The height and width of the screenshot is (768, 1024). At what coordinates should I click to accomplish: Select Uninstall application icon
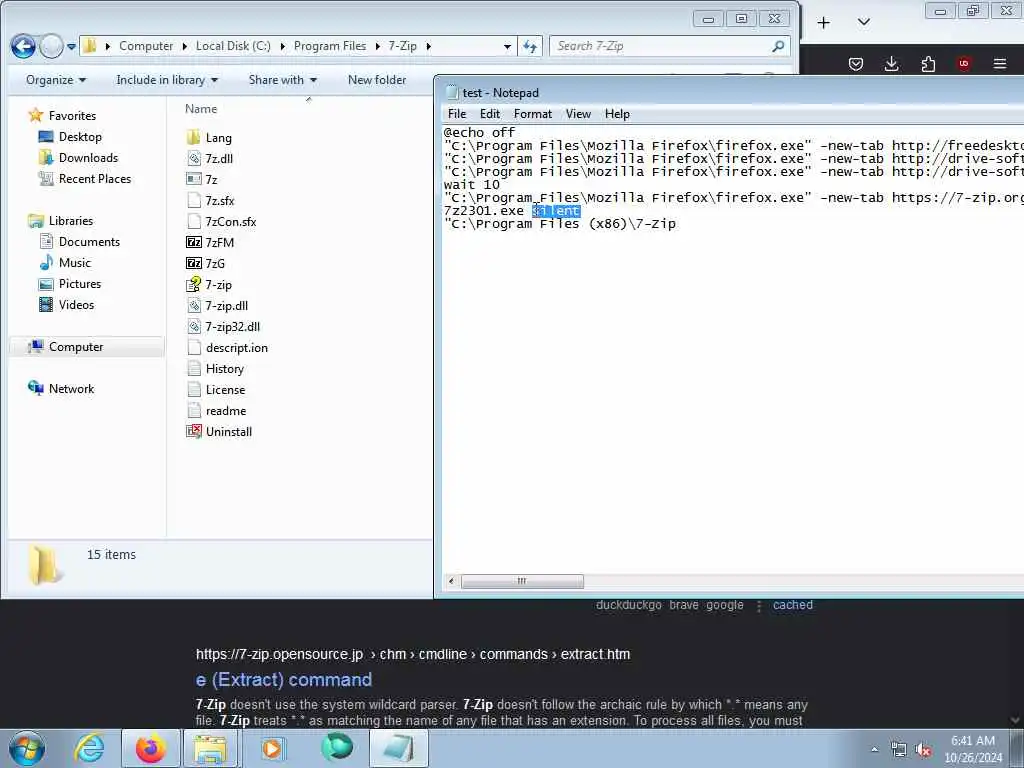[193, 432]
